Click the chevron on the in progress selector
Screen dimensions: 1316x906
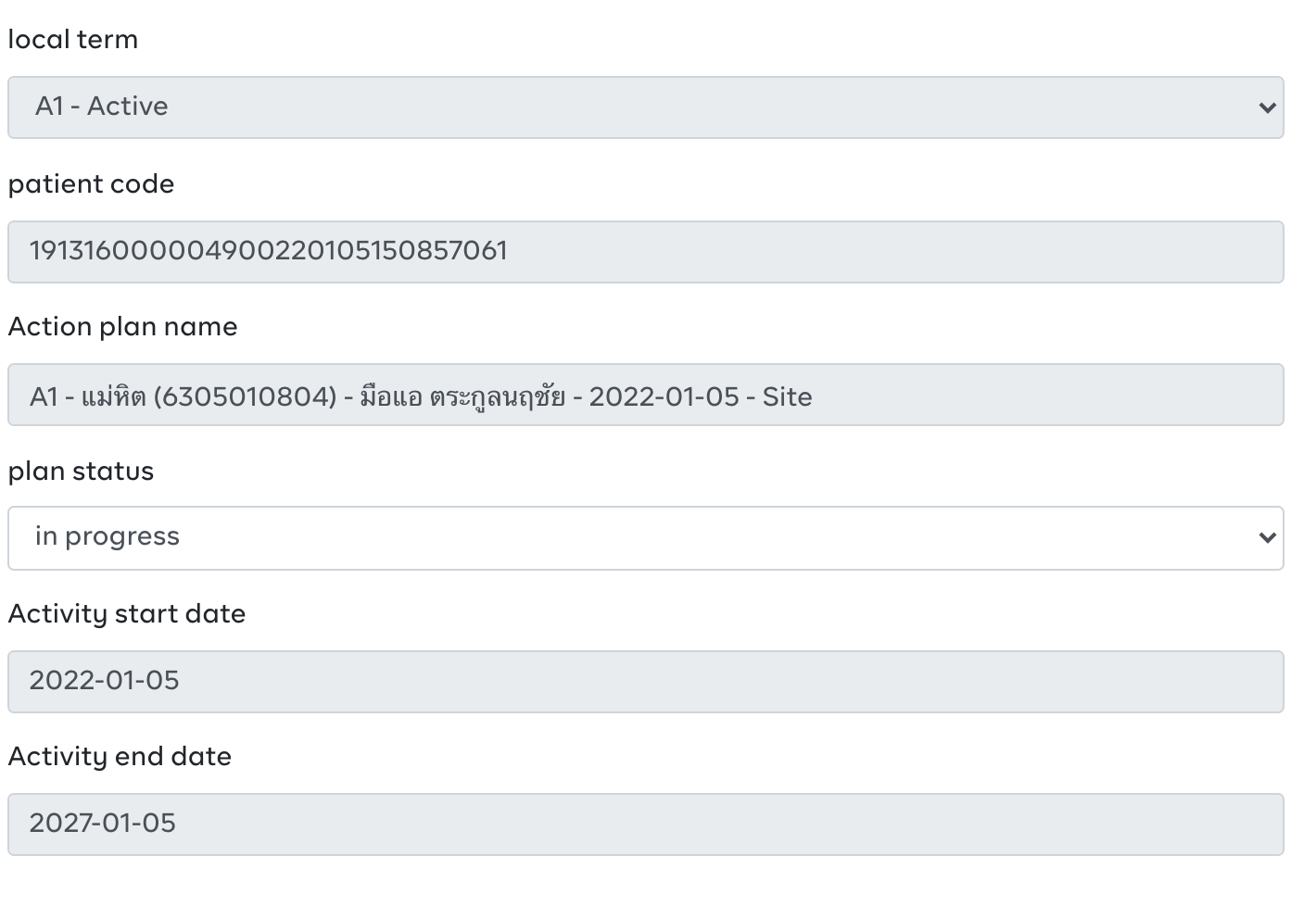point(1266,538)
